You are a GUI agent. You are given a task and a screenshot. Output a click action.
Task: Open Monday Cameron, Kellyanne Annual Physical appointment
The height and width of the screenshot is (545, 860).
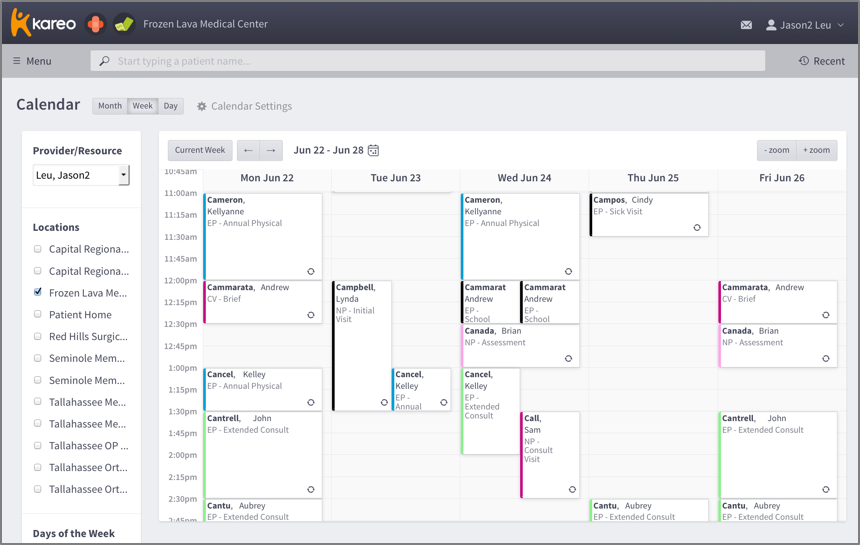coord(263,236)
